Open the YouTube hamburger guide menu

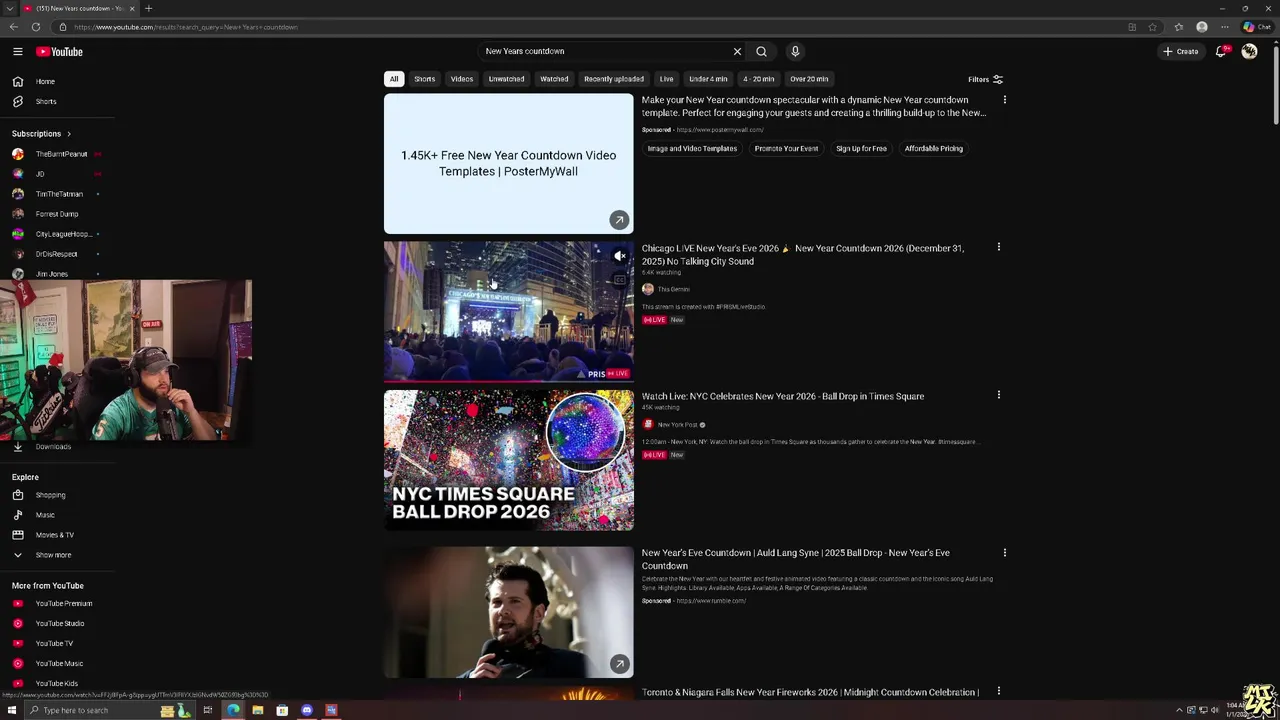point(17,51)
